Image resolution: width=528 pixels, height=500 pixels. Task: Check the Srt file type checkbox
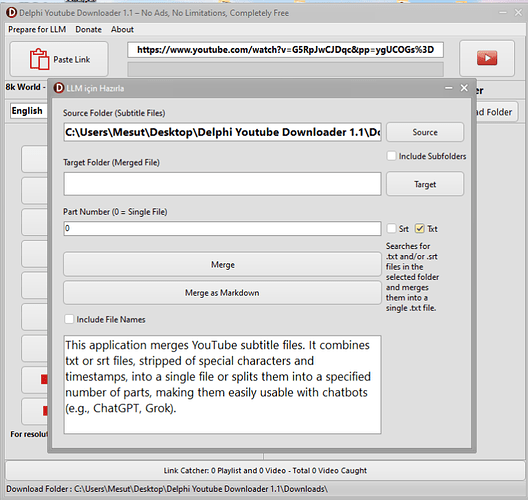point(391,229)
